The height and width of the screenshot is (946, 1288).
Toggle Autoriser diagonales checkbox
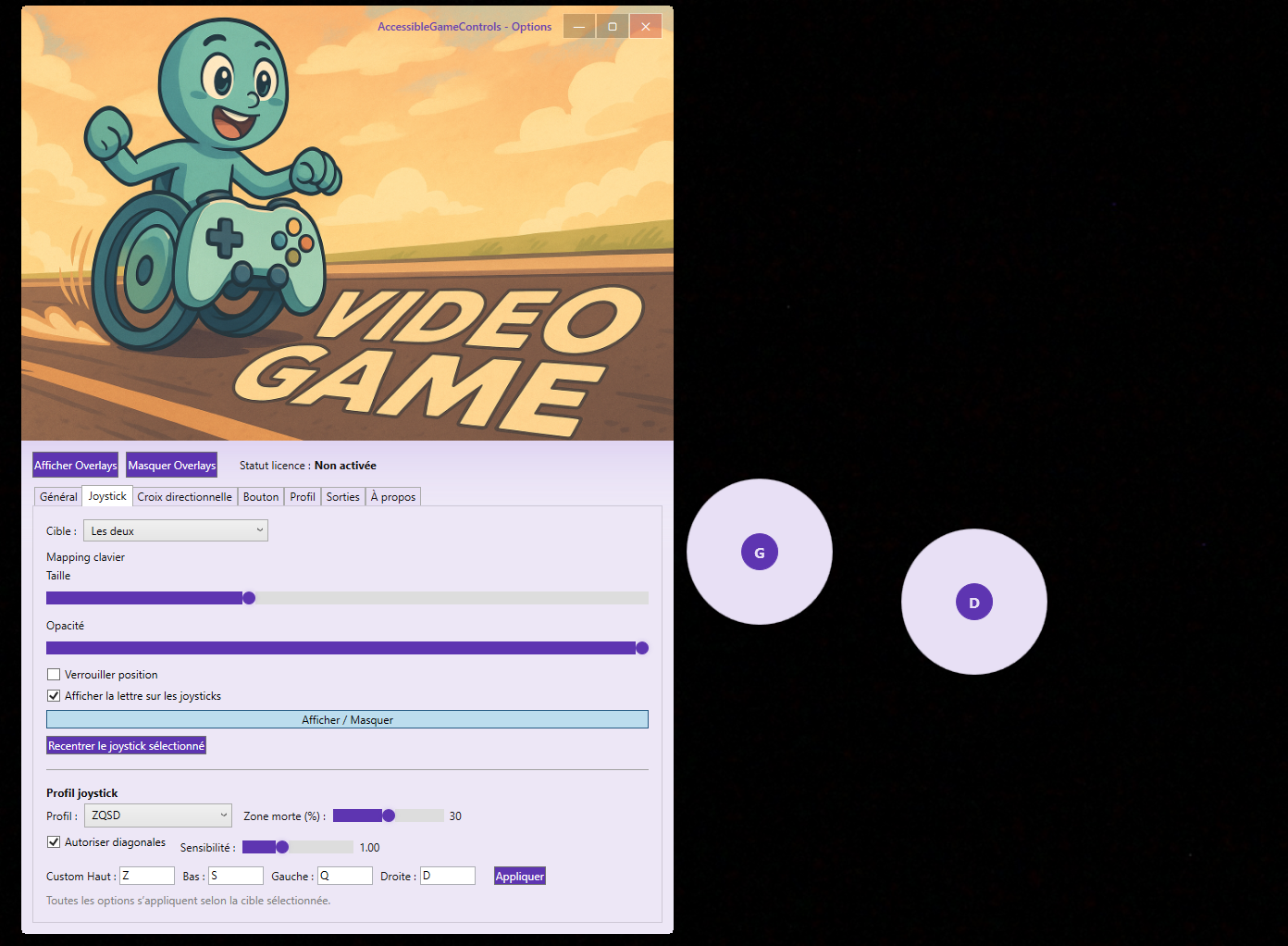point(54,842)
